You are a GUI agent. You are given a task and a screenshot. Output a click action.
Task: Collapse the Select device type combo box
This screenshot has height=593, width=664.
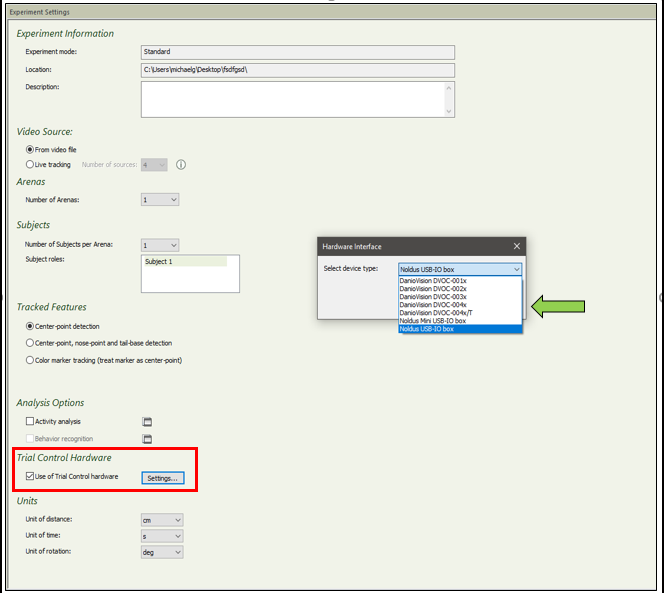[x=460, y=269]
